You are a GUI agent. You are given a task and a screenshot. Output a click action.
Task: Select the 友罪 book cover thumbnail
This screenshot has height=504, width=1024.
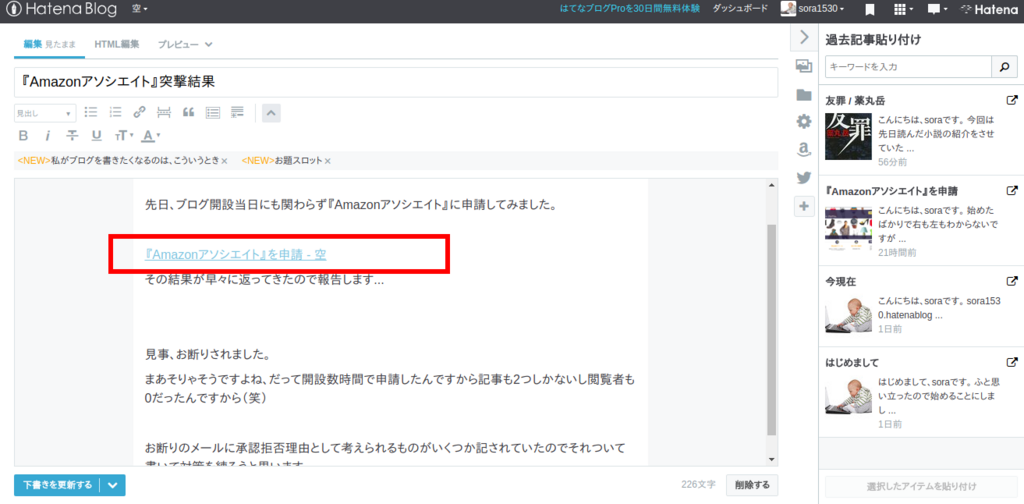848,136
